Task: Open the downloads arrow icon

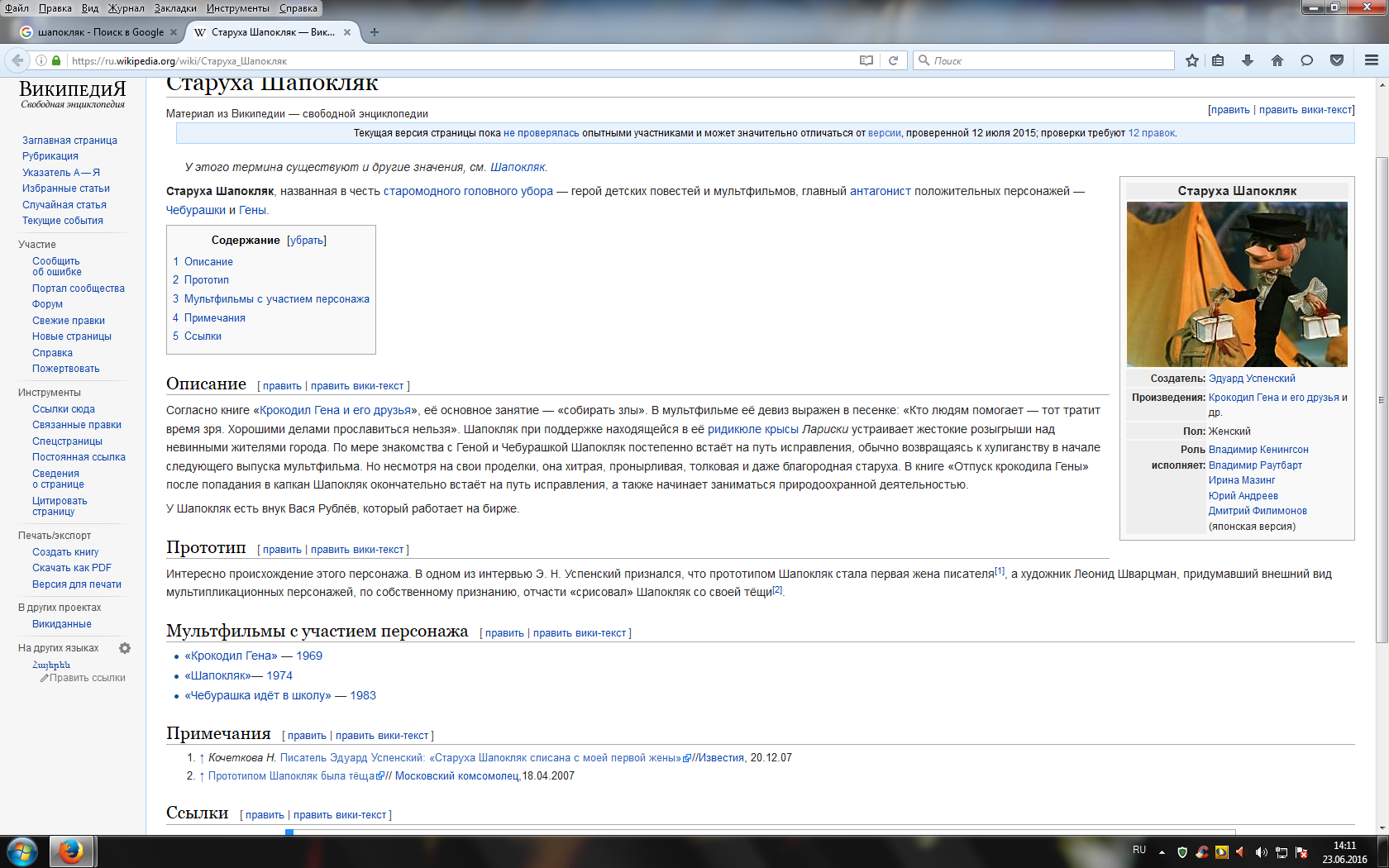Action: 1248,60
